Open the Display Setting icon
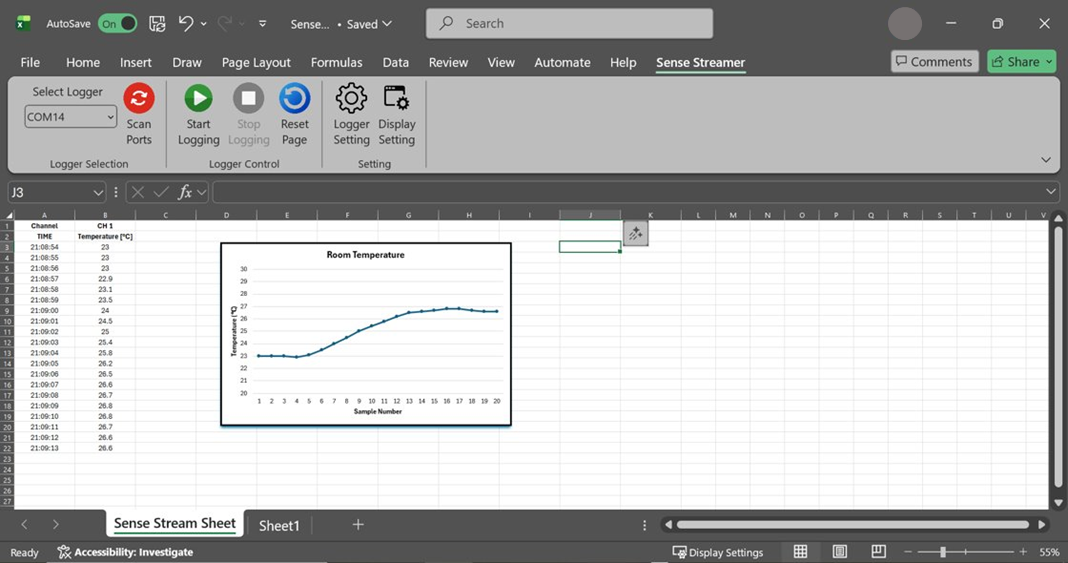 coord(396,98)
